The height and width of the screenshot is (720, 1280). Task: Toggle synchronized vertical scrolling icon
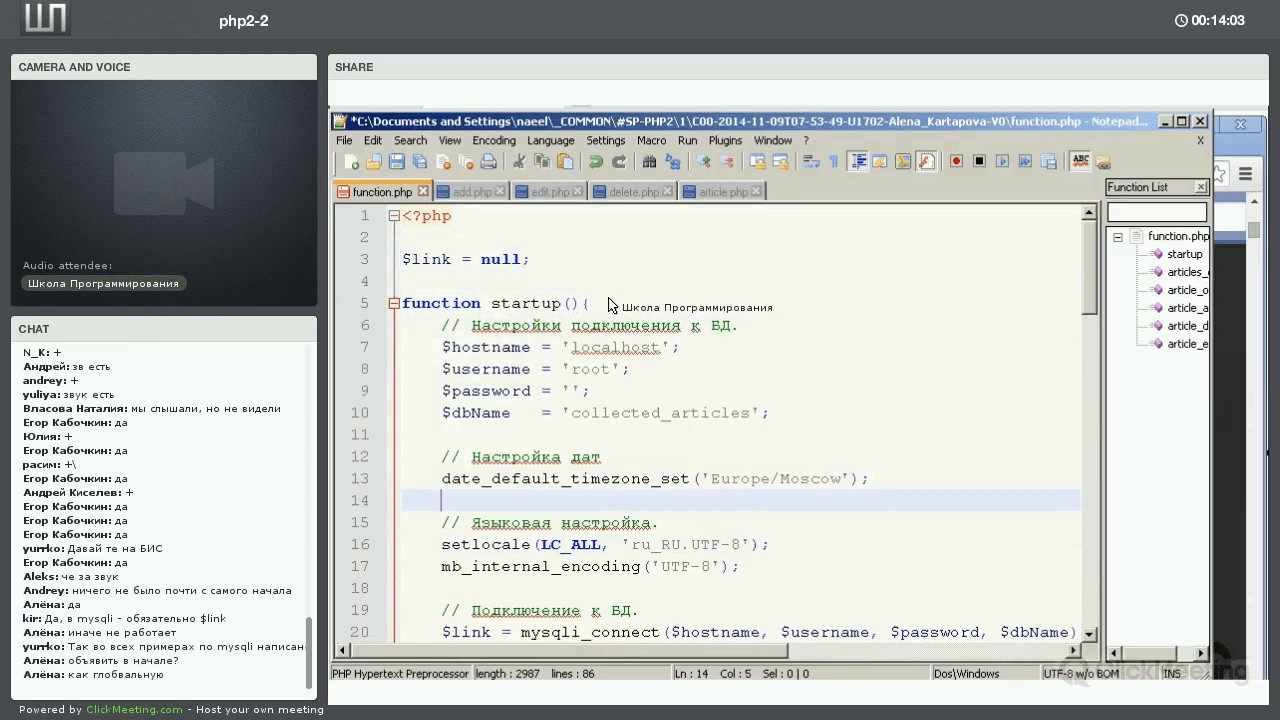(757, 162)
